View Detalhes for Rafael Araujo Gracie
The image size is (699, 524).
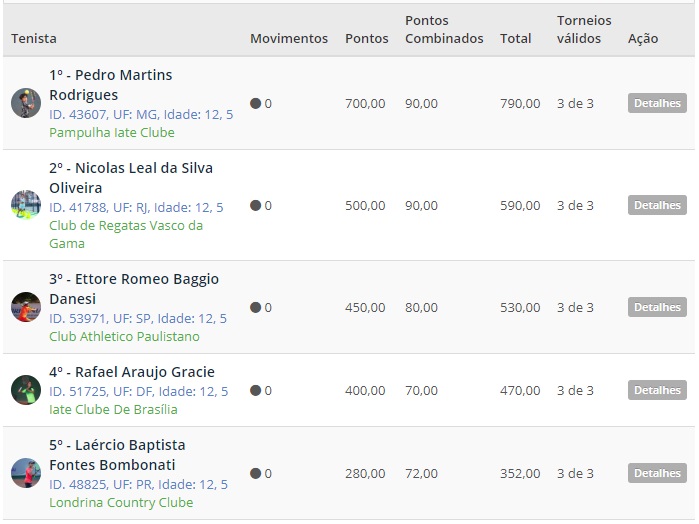(657, 390)
